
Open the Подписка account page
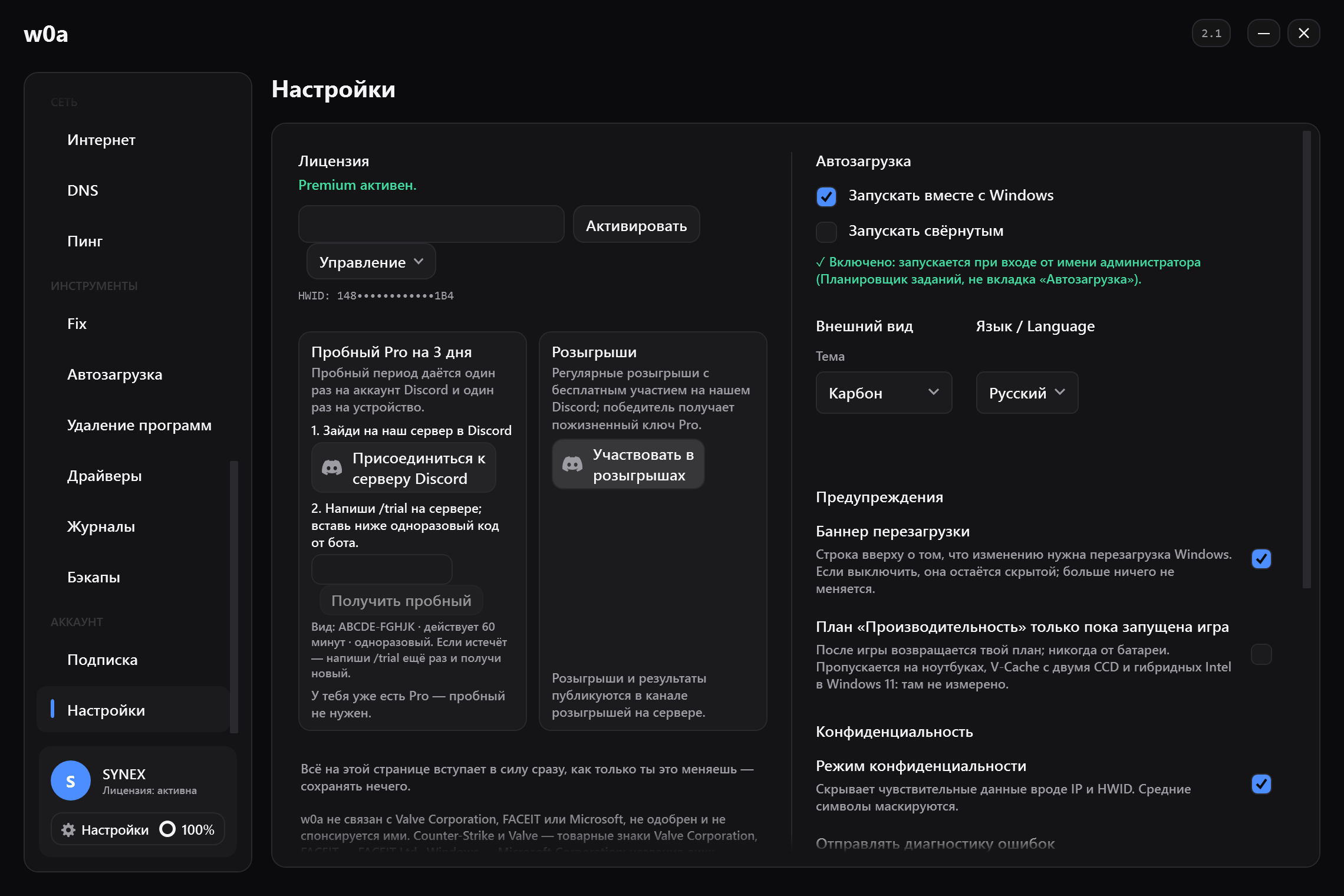pyautogui.click(x=133, y=660)
